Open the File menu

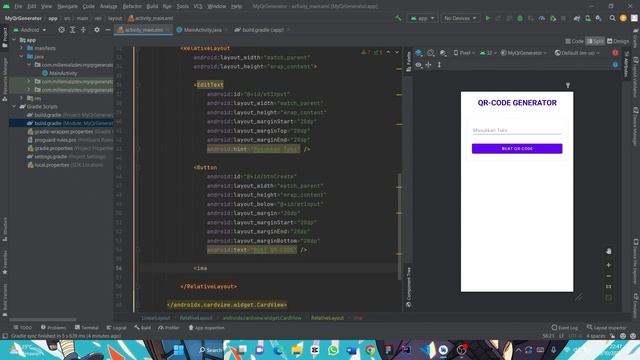coord(18,7)
